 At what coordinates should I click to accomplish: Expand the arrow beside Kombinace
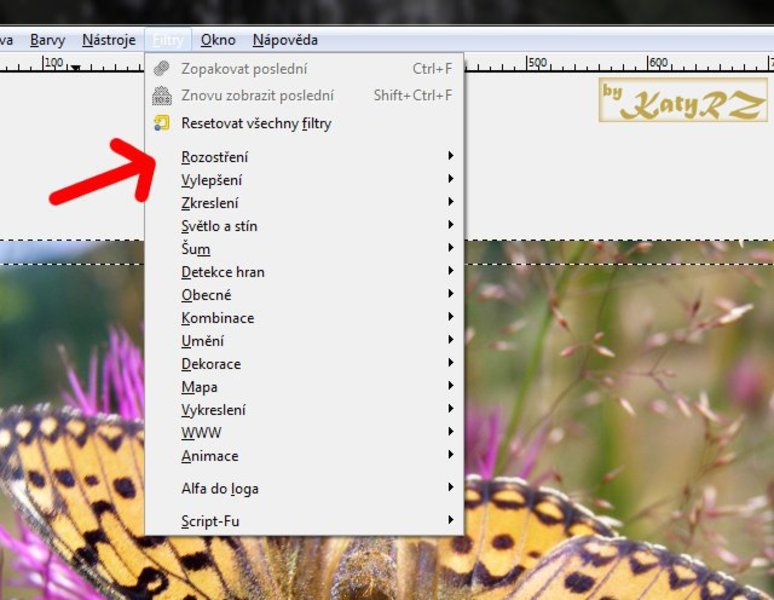click(450, 317)
